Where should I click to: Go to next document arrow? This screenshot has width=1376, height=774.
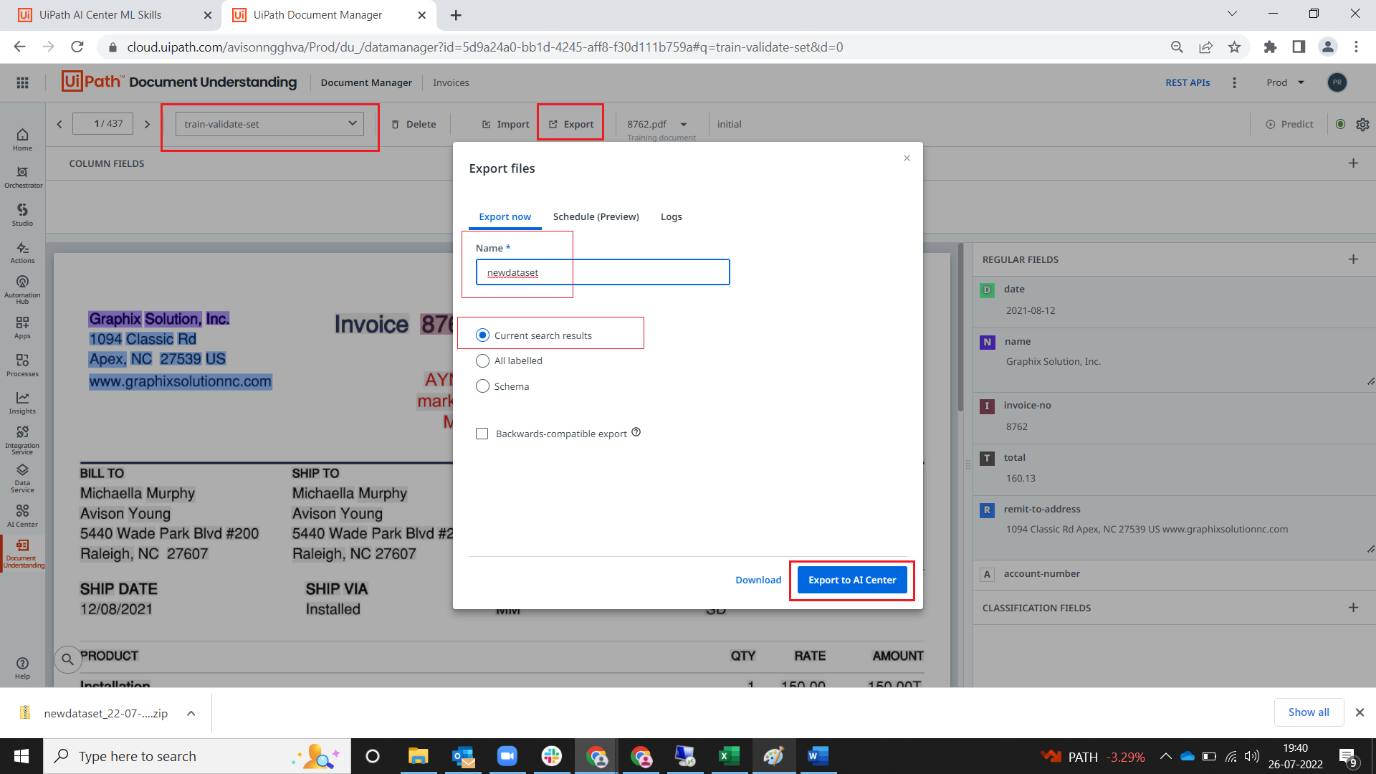pos(147,124)
